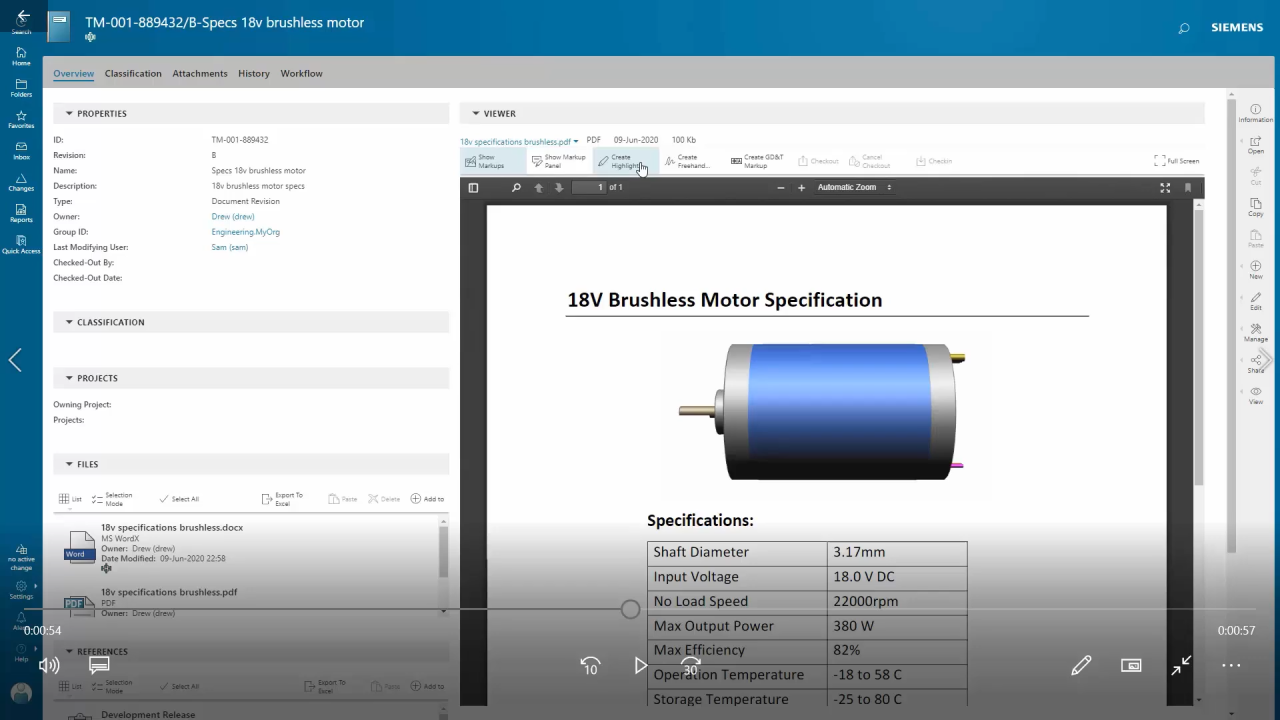Switch to the Workflow tab
1280x720 pixels.
(301, 73)
